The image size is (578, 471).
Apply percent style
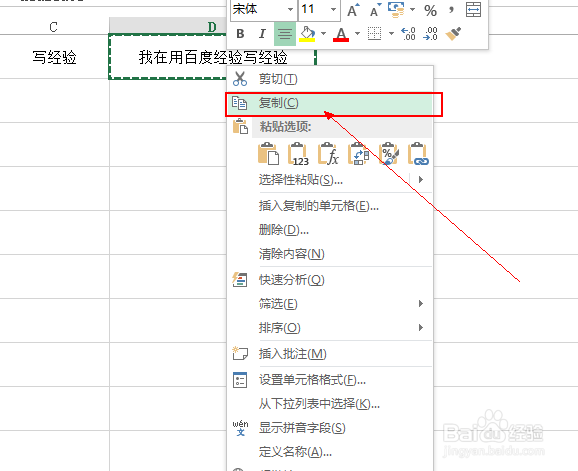tap(430, 10)
